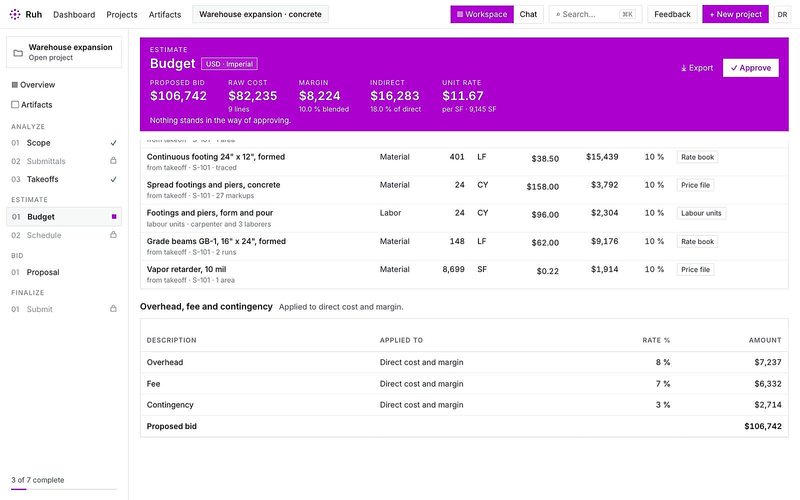Click the Contingency 3 % rate cell
Image resolution: width=800 pixels, height=500 pixels.
(x=663, y=405)
